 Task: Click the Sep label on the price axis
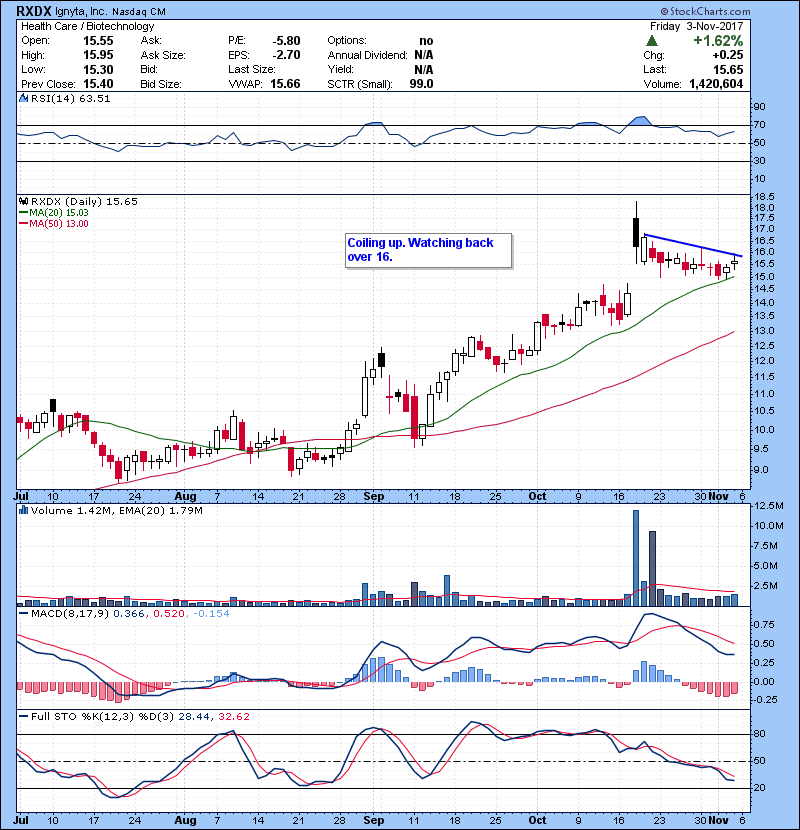tap(373, 496)
